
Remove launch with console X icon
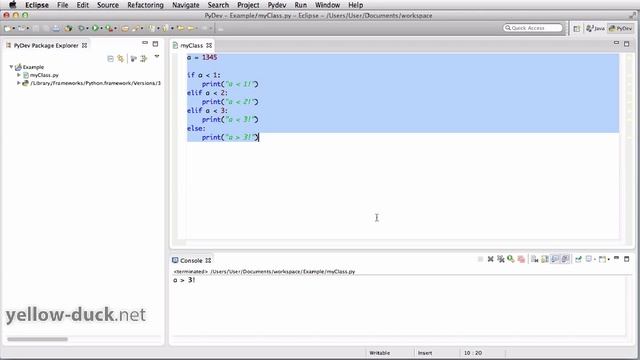click(x=491, y=259)
